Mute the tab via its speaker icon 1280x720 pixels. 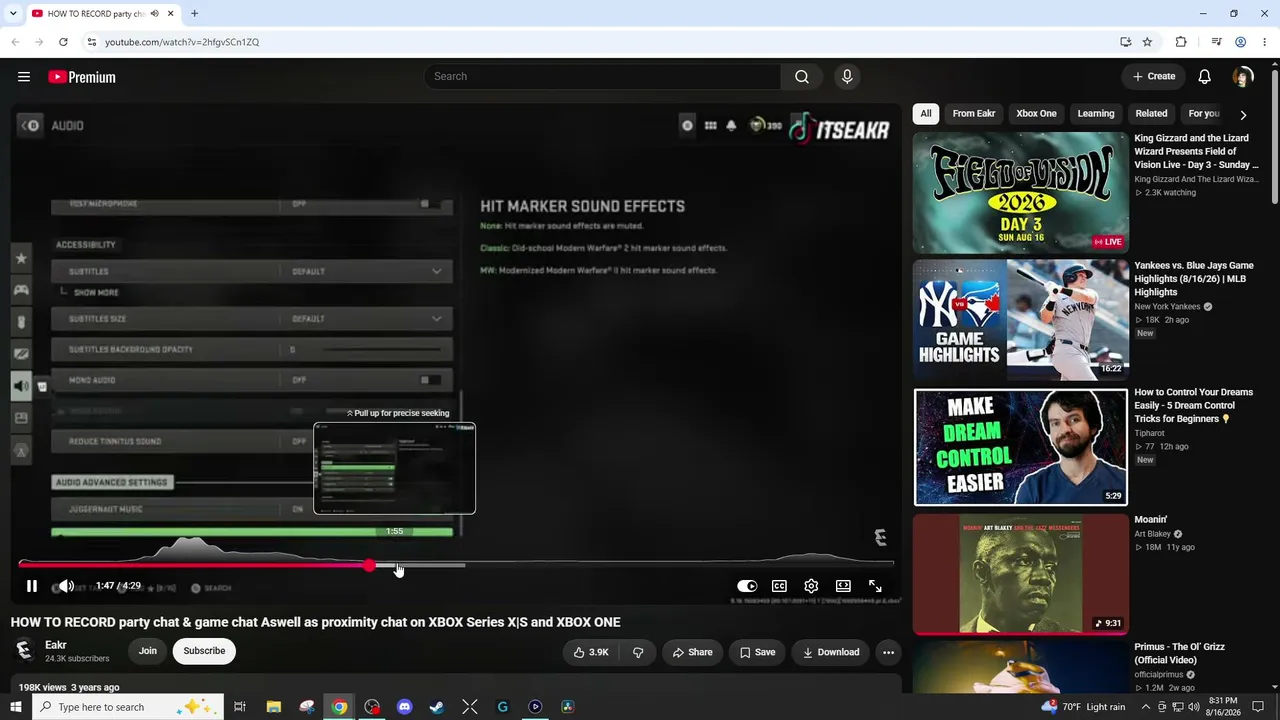pos(154,14)
